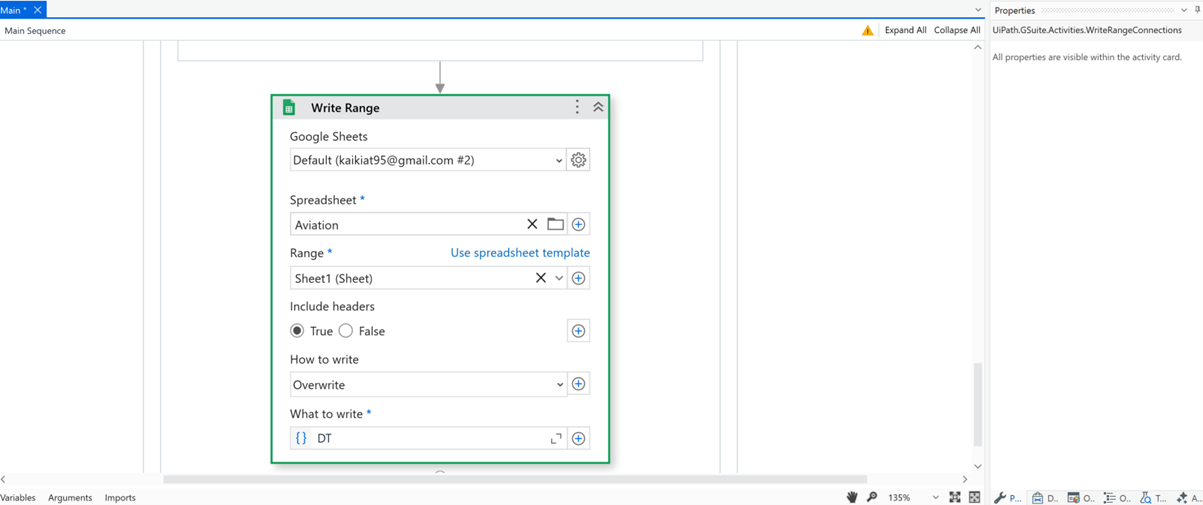1203x505 pixels.
Task: Expand the How to write Overwrite dropdown
Action: 559,384
